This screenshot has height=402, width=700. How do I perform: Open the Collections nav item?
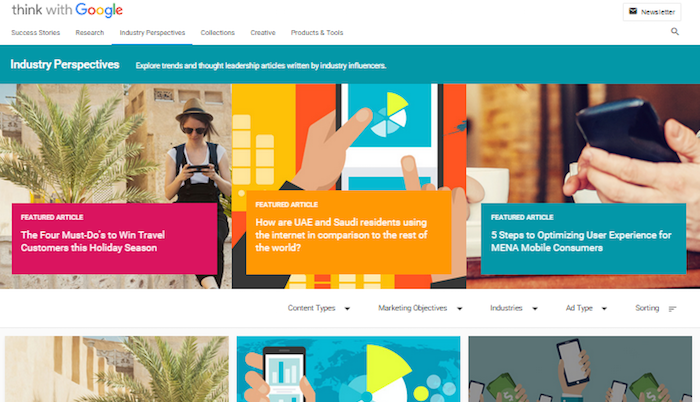pyautogui.click(x=217, y=33)
